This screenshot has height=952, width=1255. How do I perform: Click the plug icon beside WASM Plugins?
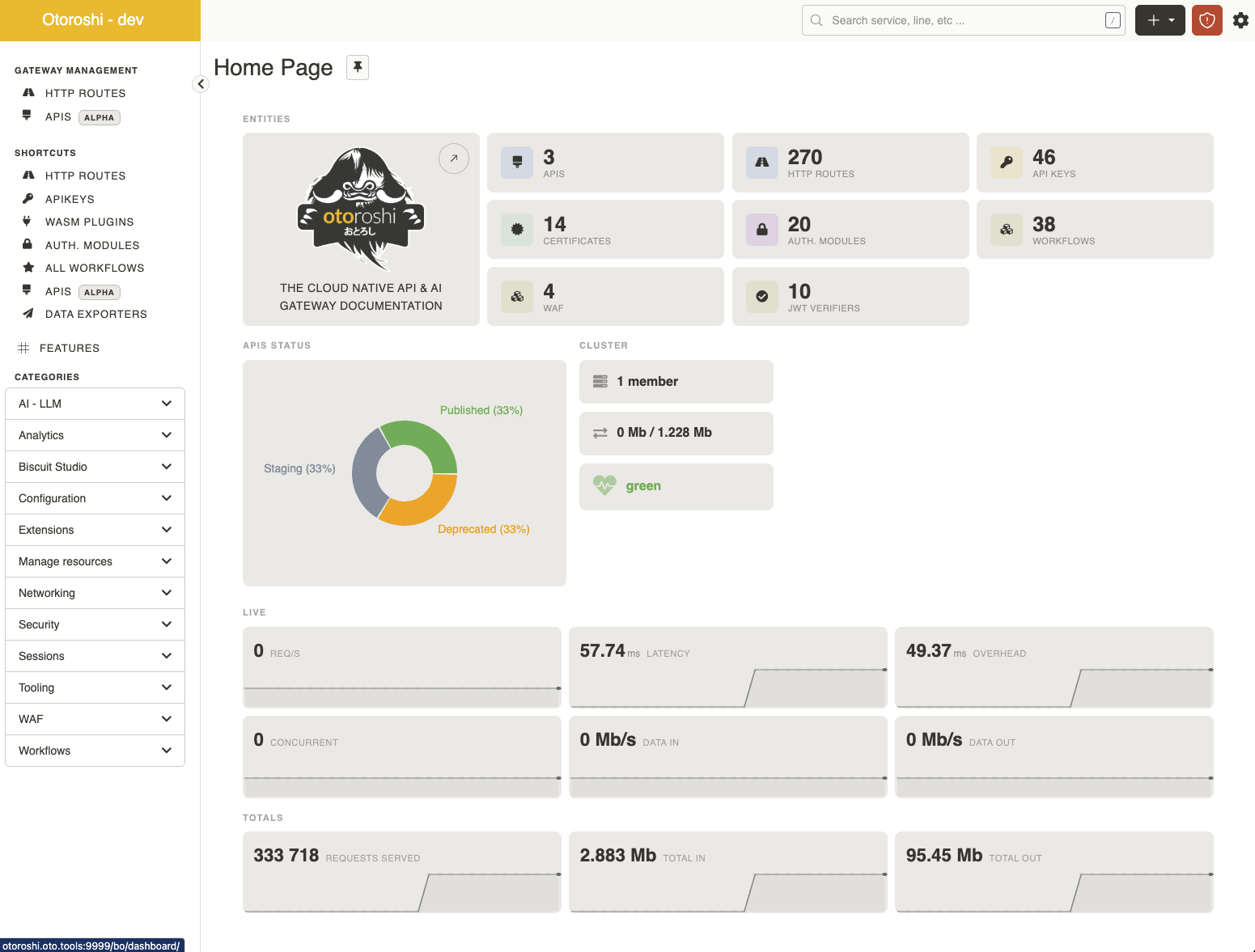27,221
